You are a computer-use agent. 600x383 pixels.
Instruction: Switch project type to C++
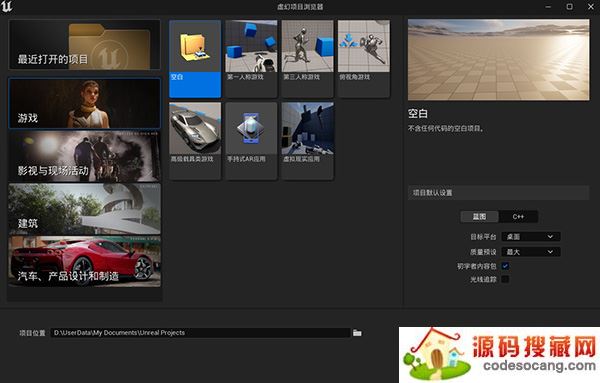click(518, 217)
